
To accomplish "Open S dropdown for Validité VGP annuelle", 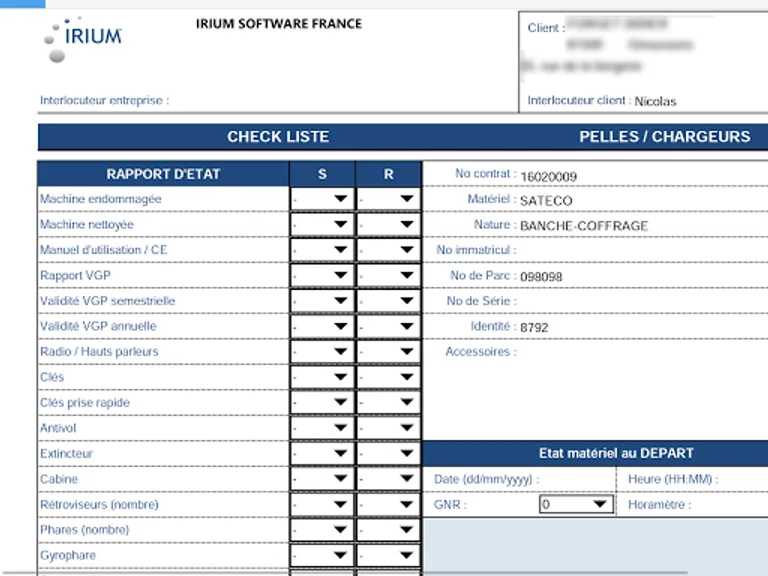I will click(x=322, y=326).
